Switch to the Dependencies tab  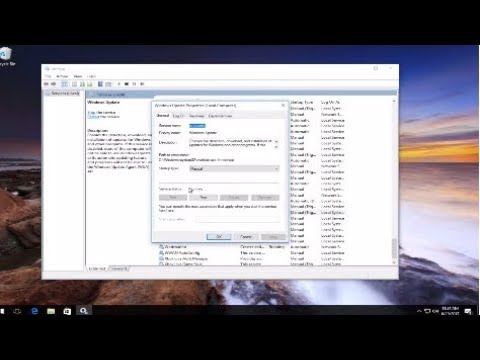coord(220,116)
